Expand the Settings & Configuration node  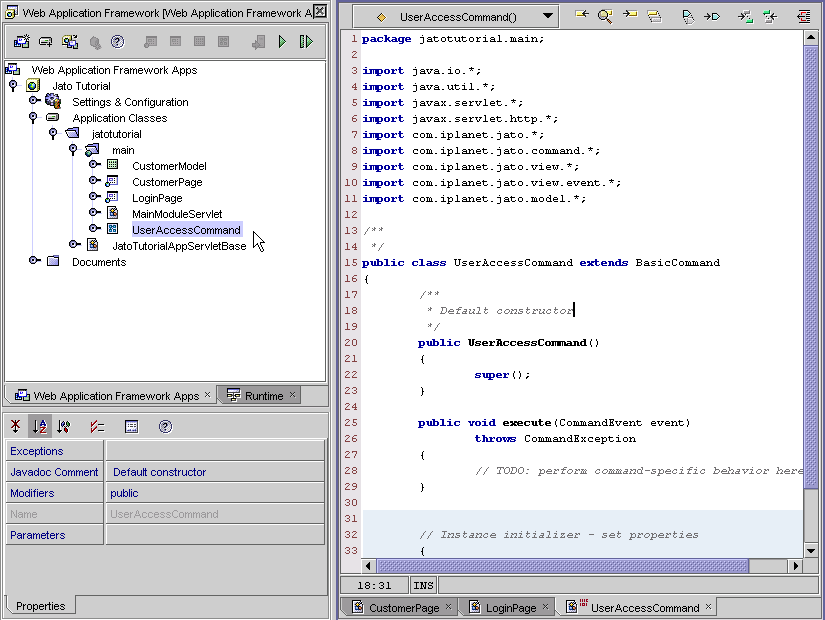35,101
